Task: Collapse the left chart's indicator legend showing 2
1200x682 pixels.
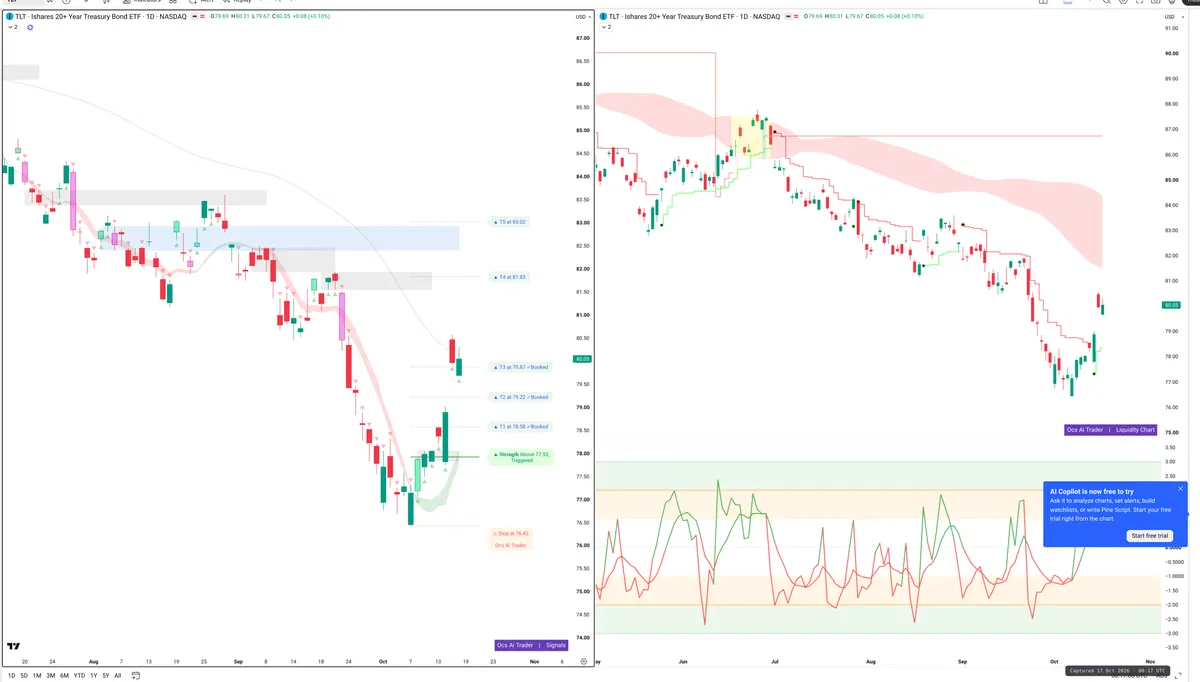Action: tap(11, 27)
